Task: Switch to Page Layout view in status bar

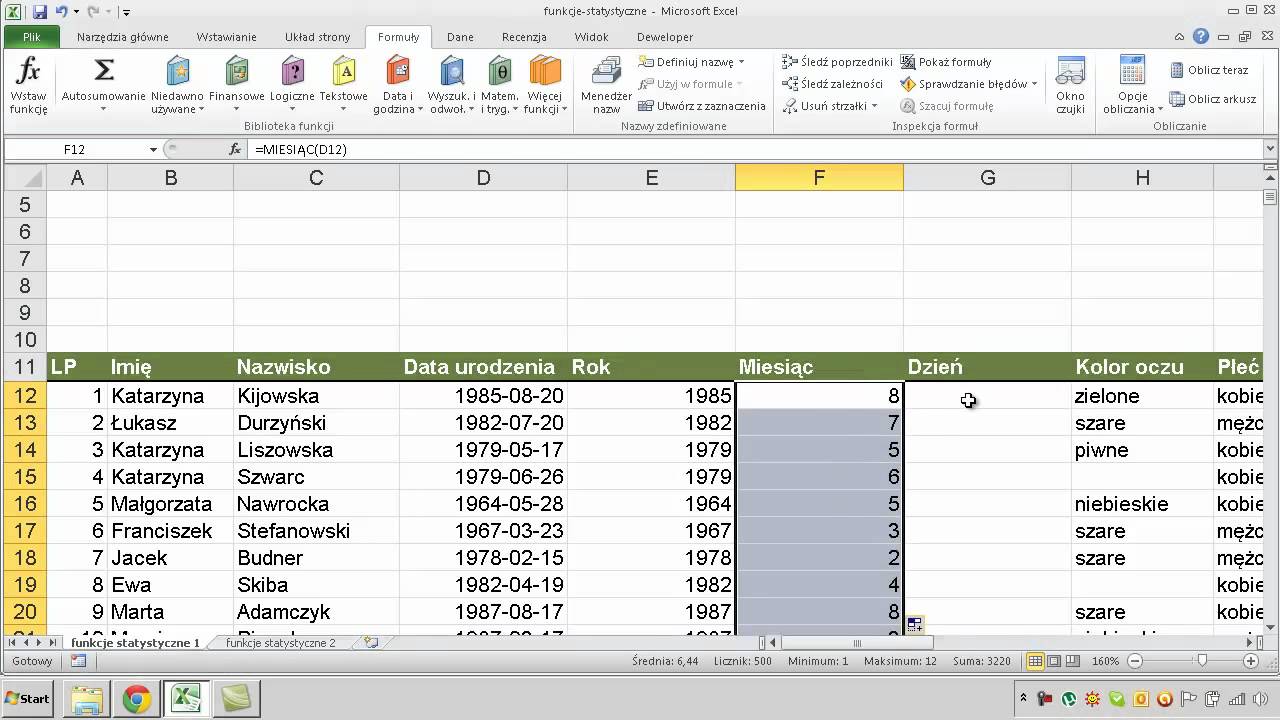Action: pos(1054,661)
